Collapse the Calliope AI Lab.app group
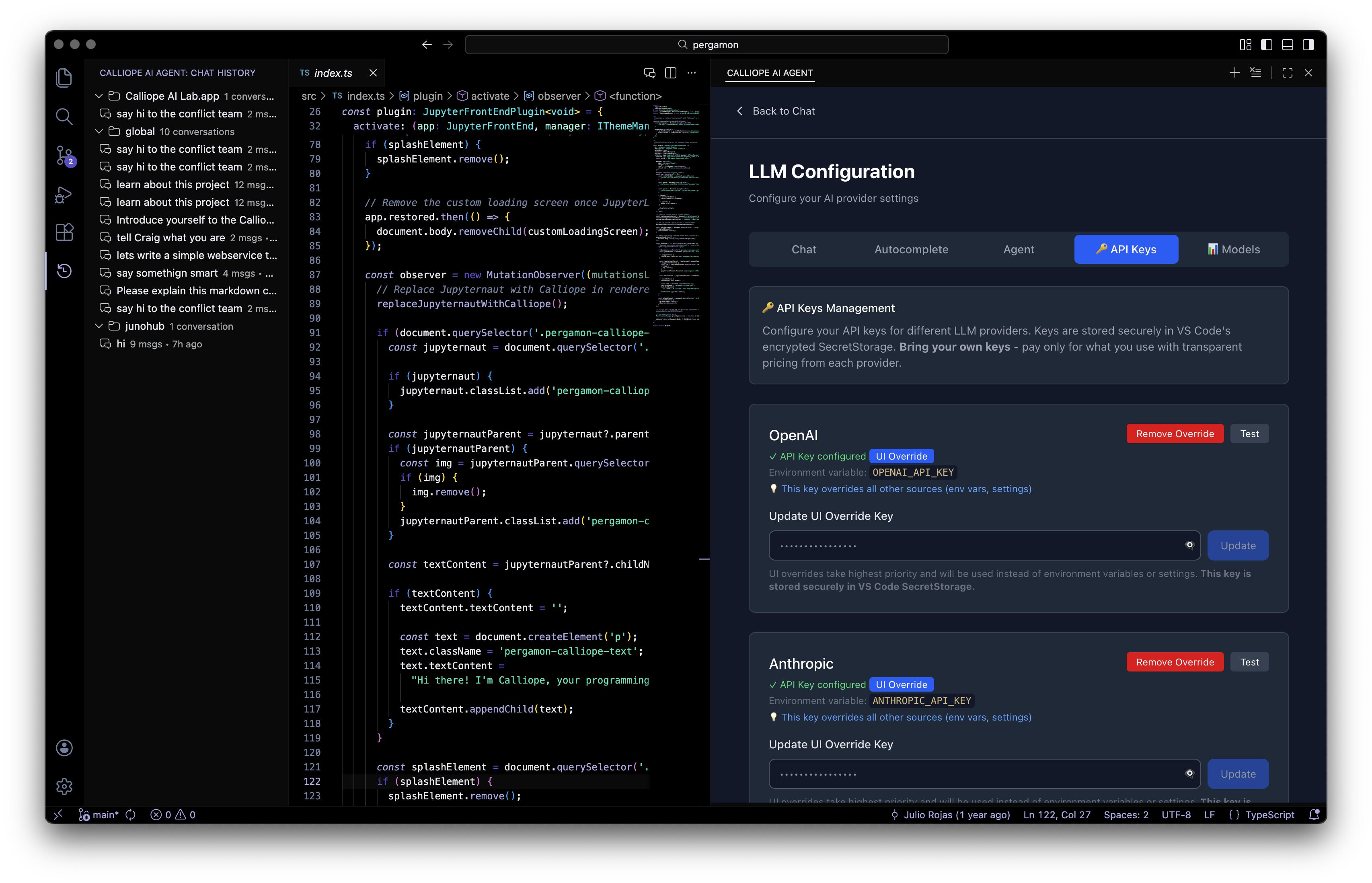This screenshot has height=883, width=1372. pyautogui.click(x=99, y=96)
